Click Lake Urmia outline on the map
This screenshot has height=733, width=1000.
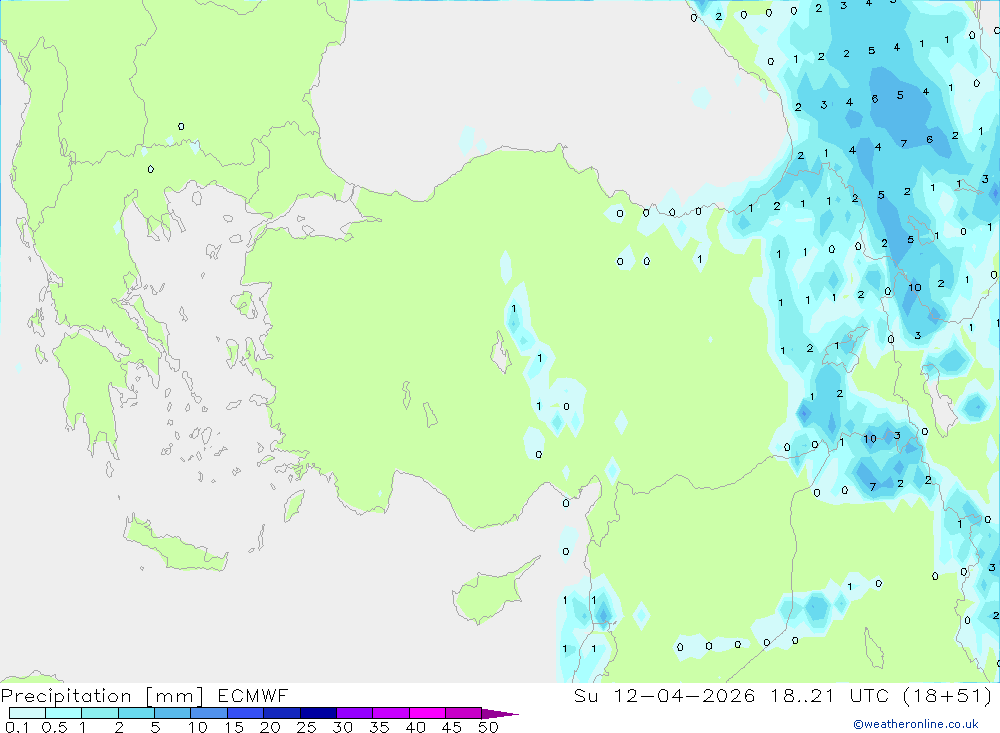[942, 403]
